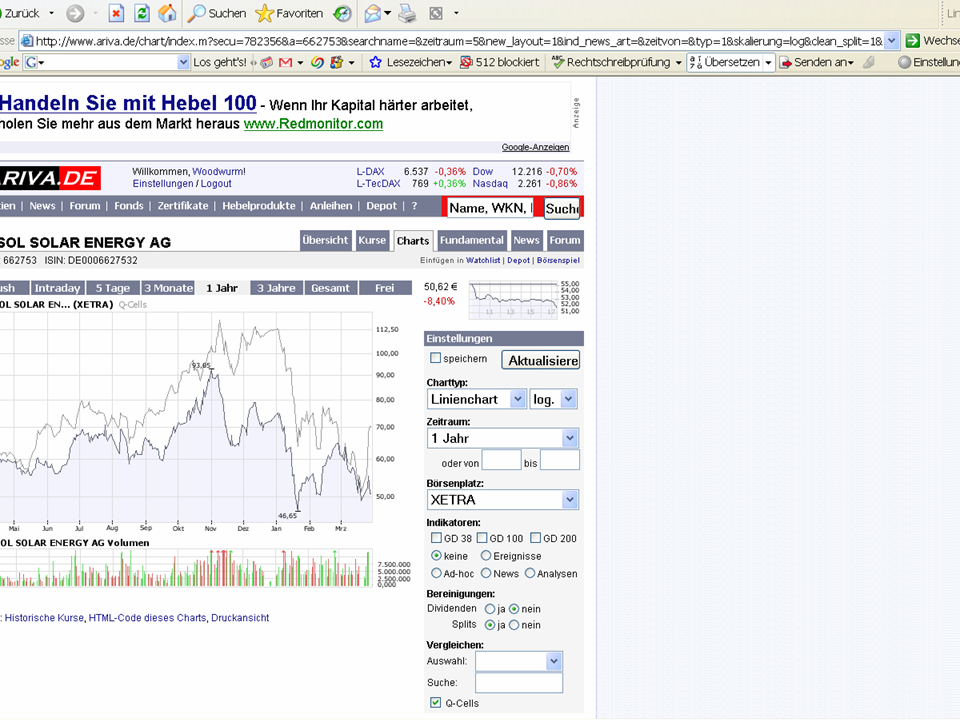Image resolution: width=960 pixels, height=720 pixels.
Task: Select the Ad-hoc radio button
Action: coord(436,573)
